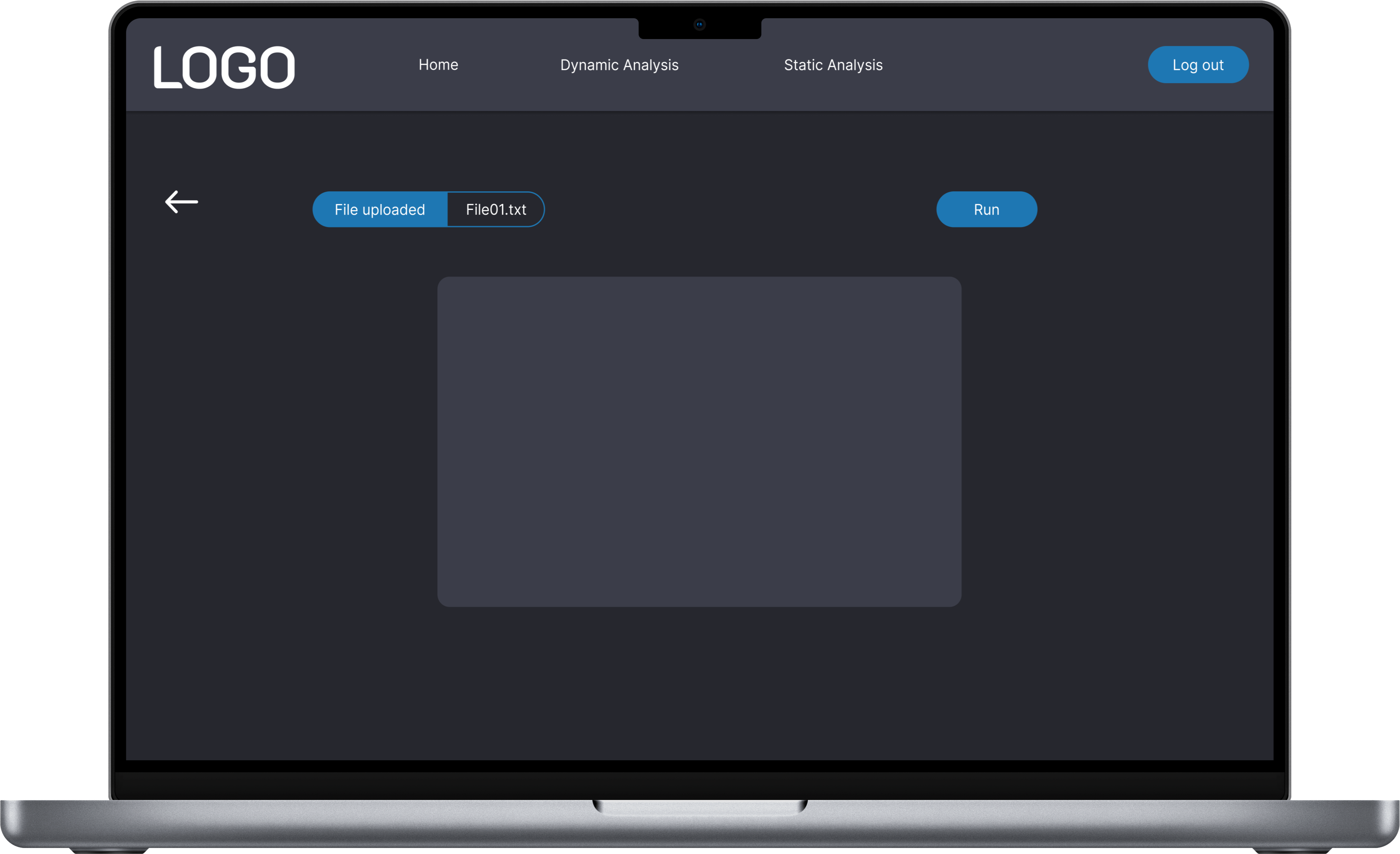Select the Home nav link
This screenshot has width=1400, height=854.
[x=438, y=65]
